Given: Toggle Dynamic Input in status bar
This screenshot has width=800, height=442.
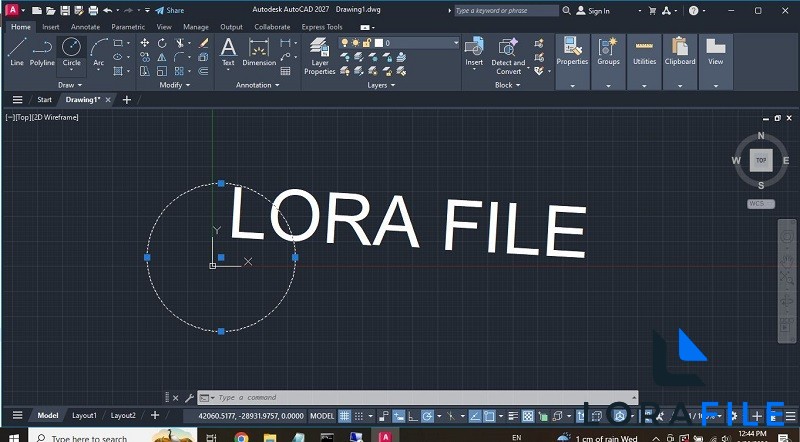Looking at the screenshot, I should pos(399,416).
